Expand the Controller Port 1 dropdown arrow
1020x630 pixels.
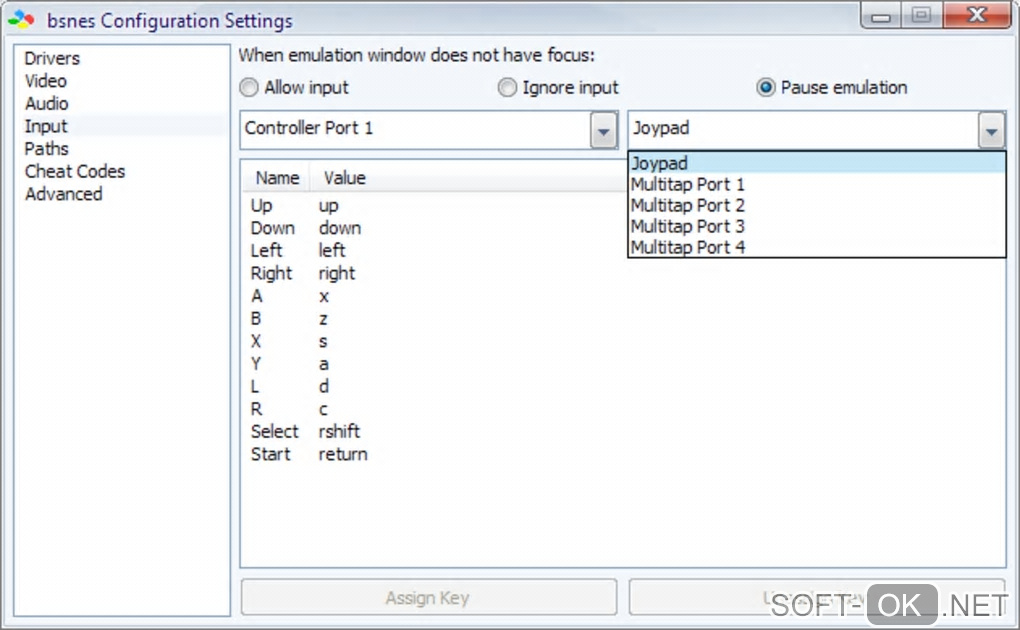[603, 129]
